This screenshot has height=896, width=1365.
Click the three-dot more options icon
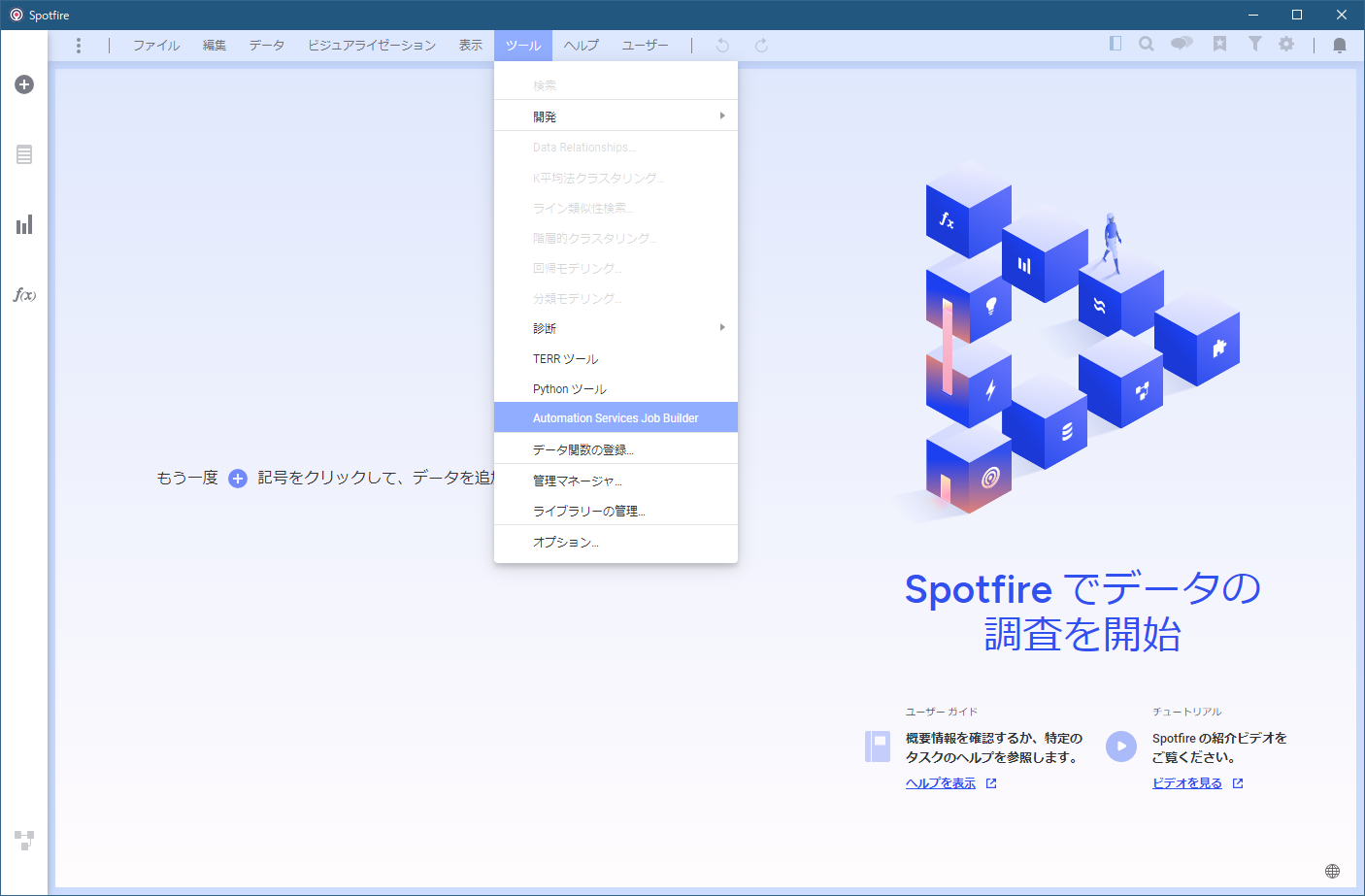(79, 46)
